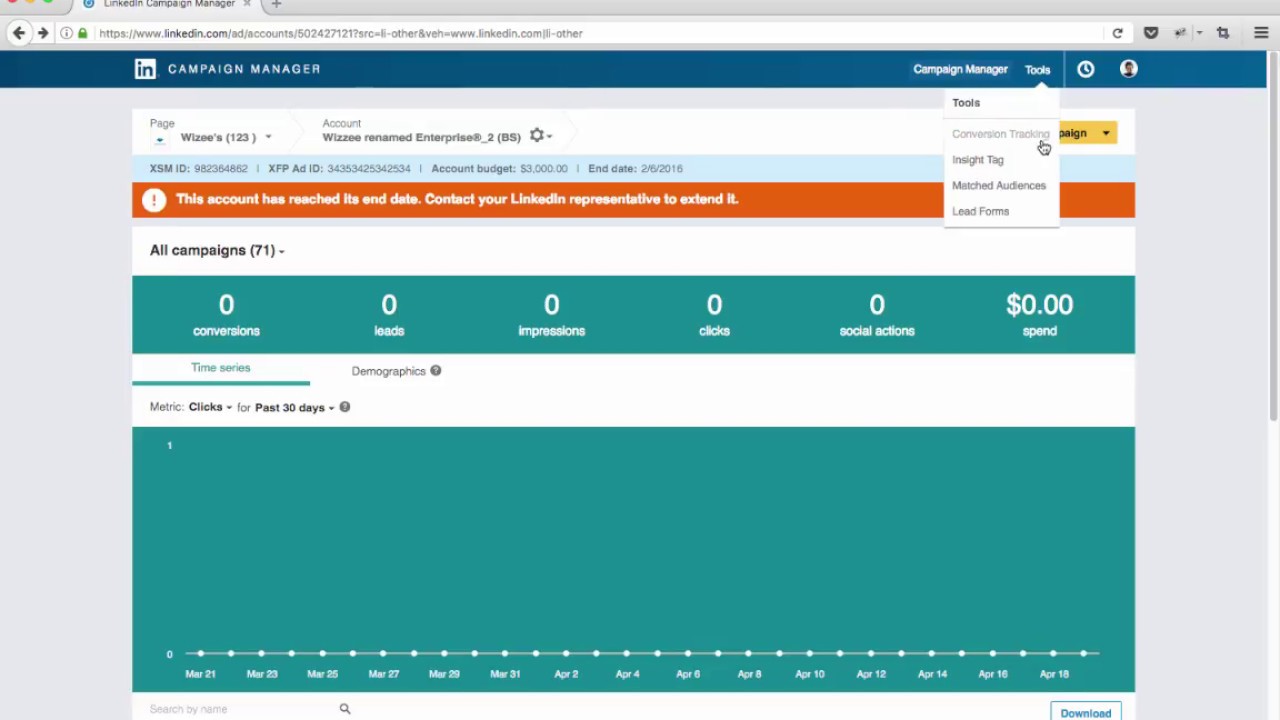Close the LinkedIn Campaign Manager tab
This screenshot has height=720, width=1280.
(x=247, y=4)
